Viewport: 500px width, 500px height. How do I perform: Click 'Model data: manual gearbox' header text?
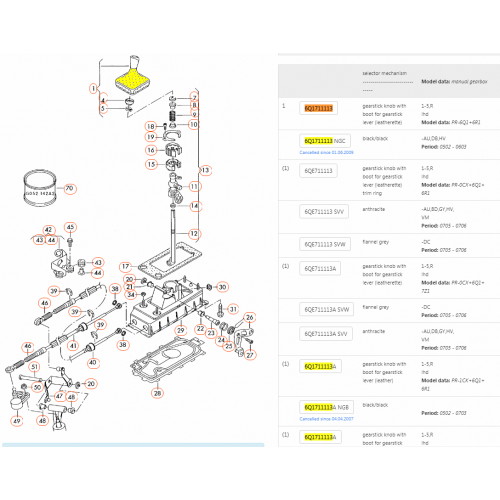(x=454, y=81)
